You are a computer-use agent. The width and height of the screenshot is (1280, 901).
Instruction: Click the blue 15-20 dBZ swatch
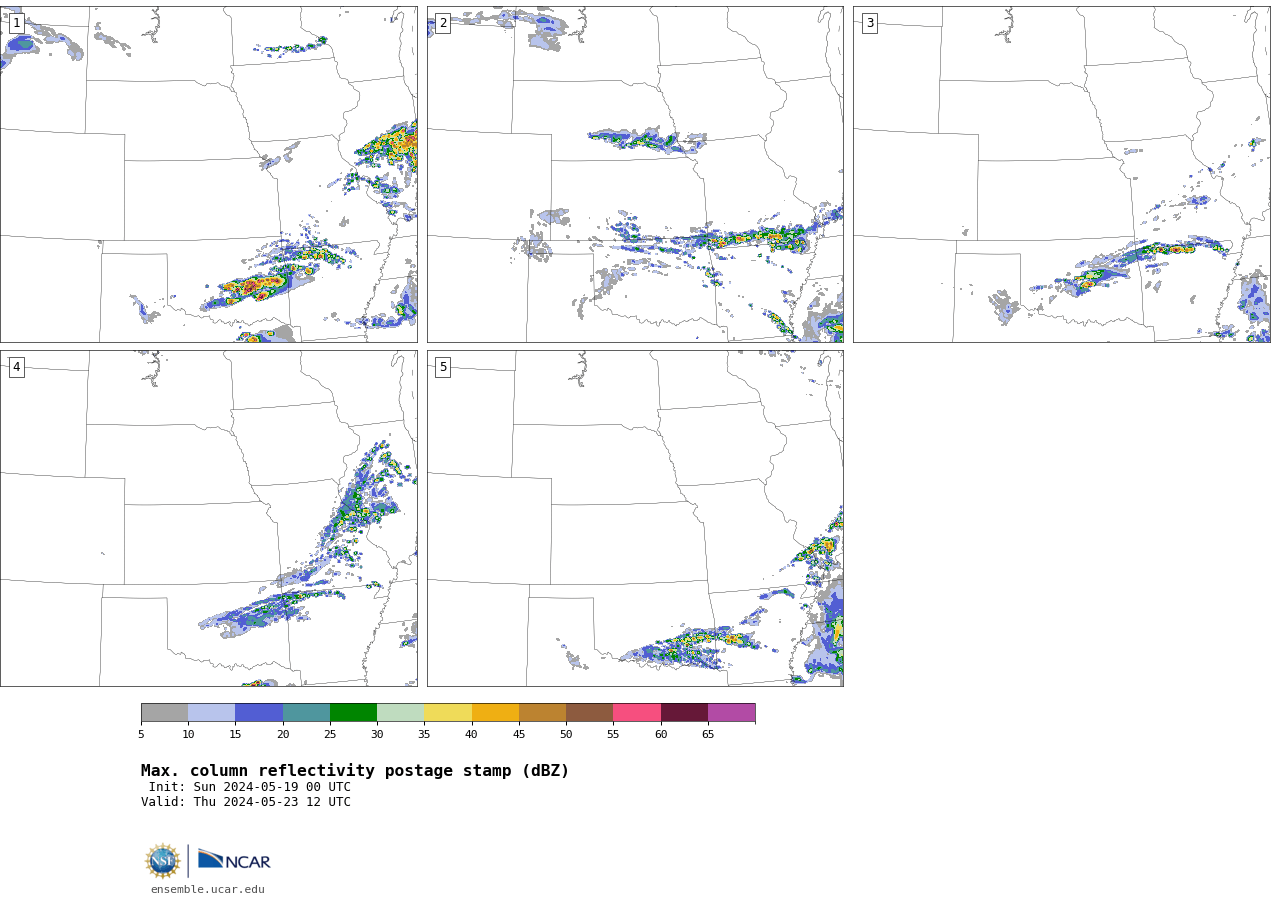pyautogui.click(x=259, y=712)
